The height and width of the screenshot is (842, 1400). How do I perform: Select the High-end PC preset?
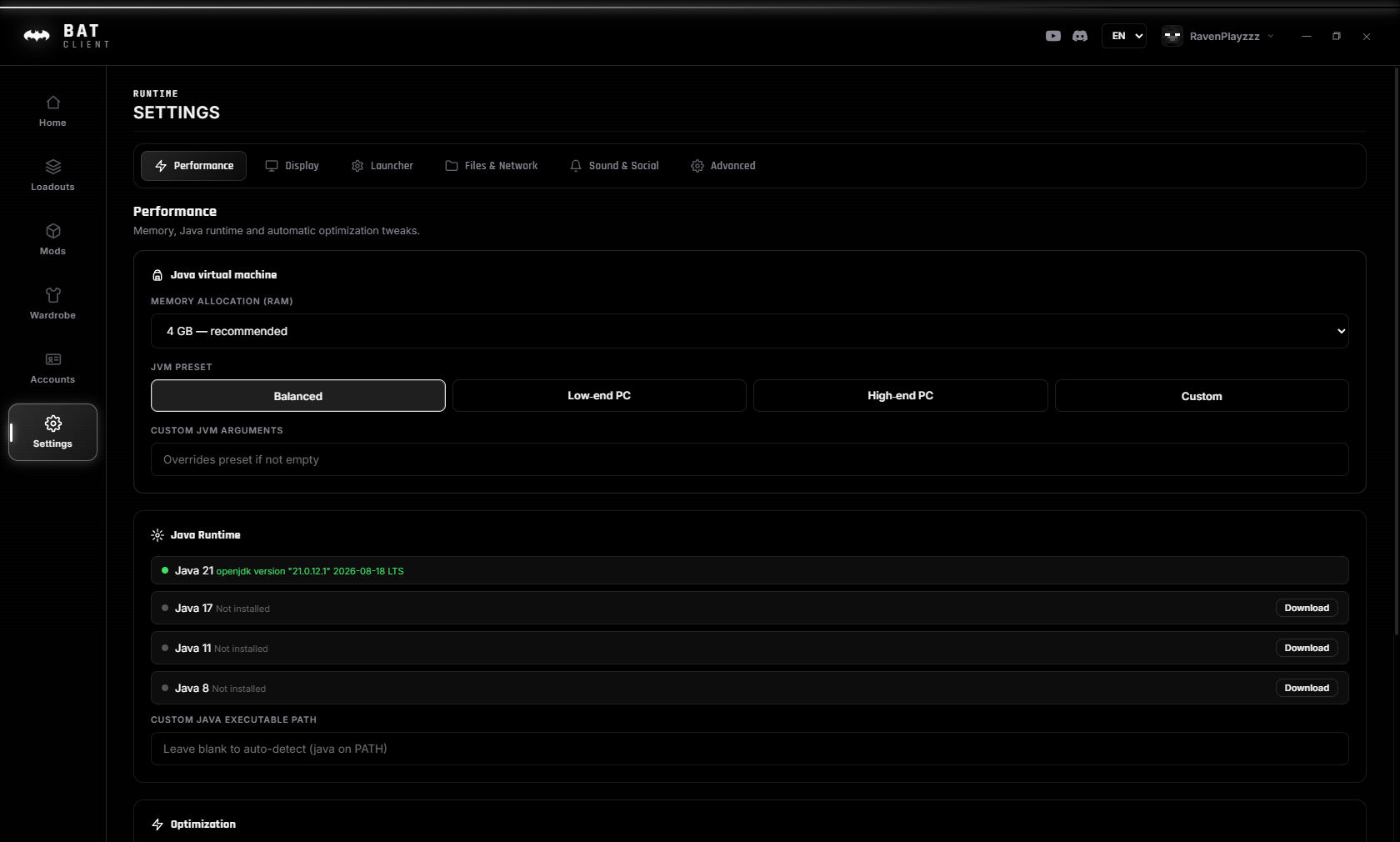coord(901,396)
